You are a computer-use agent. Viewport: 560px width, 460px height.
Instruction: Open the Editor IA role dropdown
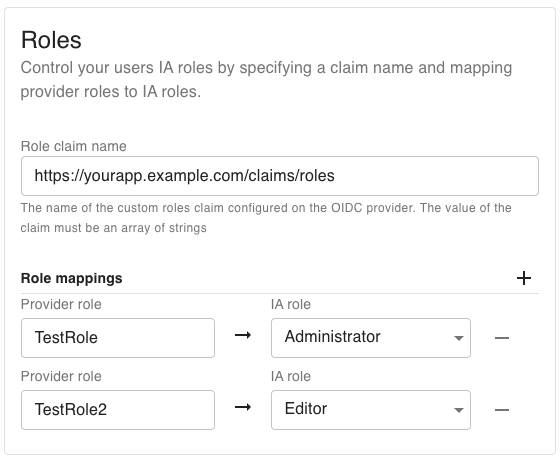371,410
